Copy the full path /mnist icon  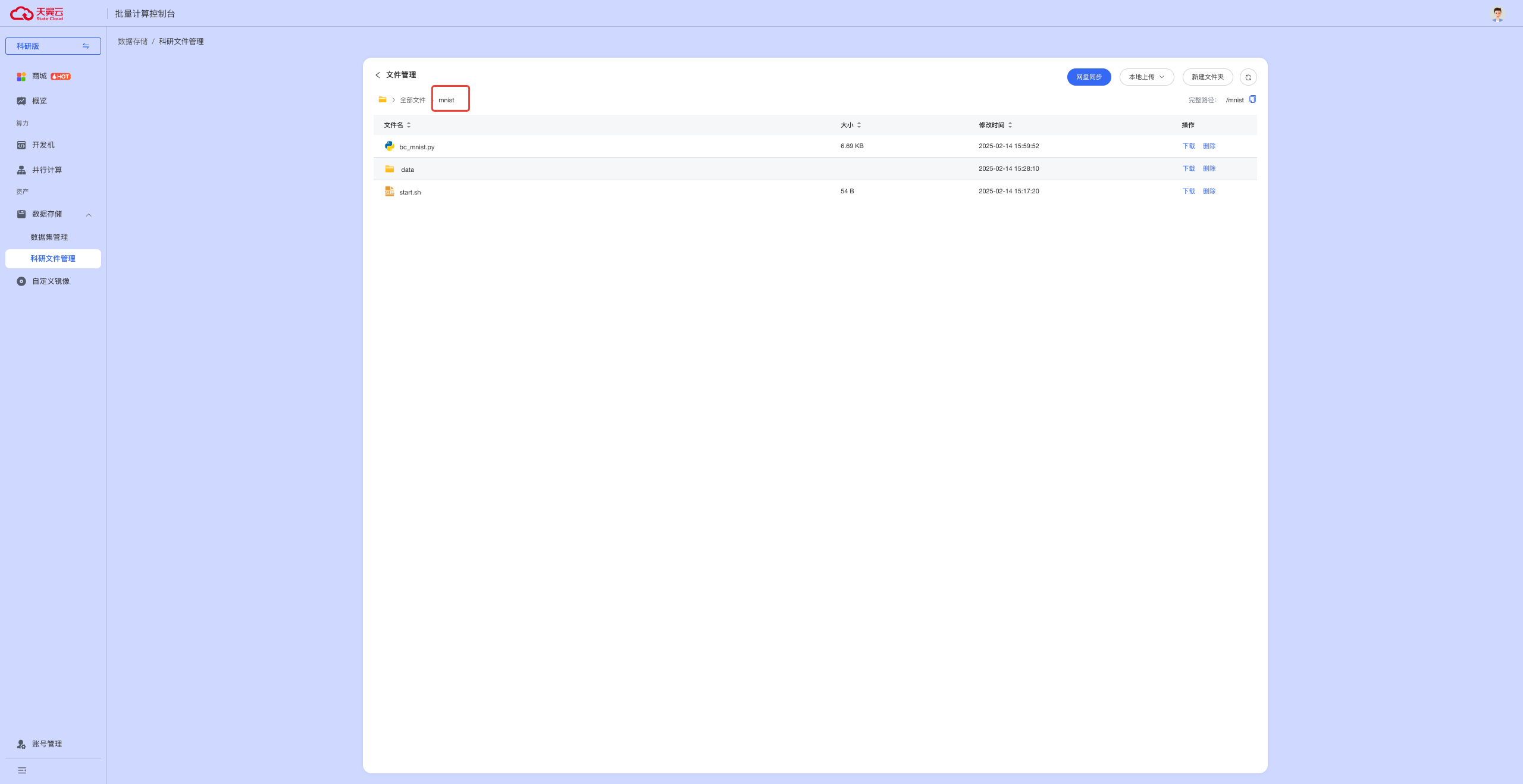1252,99
